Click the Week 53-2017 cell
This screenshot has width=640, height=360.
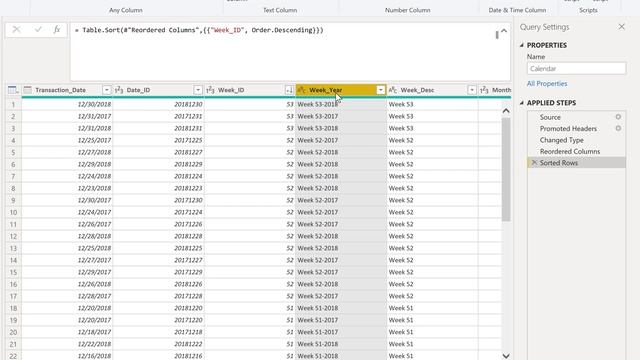coord(341,116)
